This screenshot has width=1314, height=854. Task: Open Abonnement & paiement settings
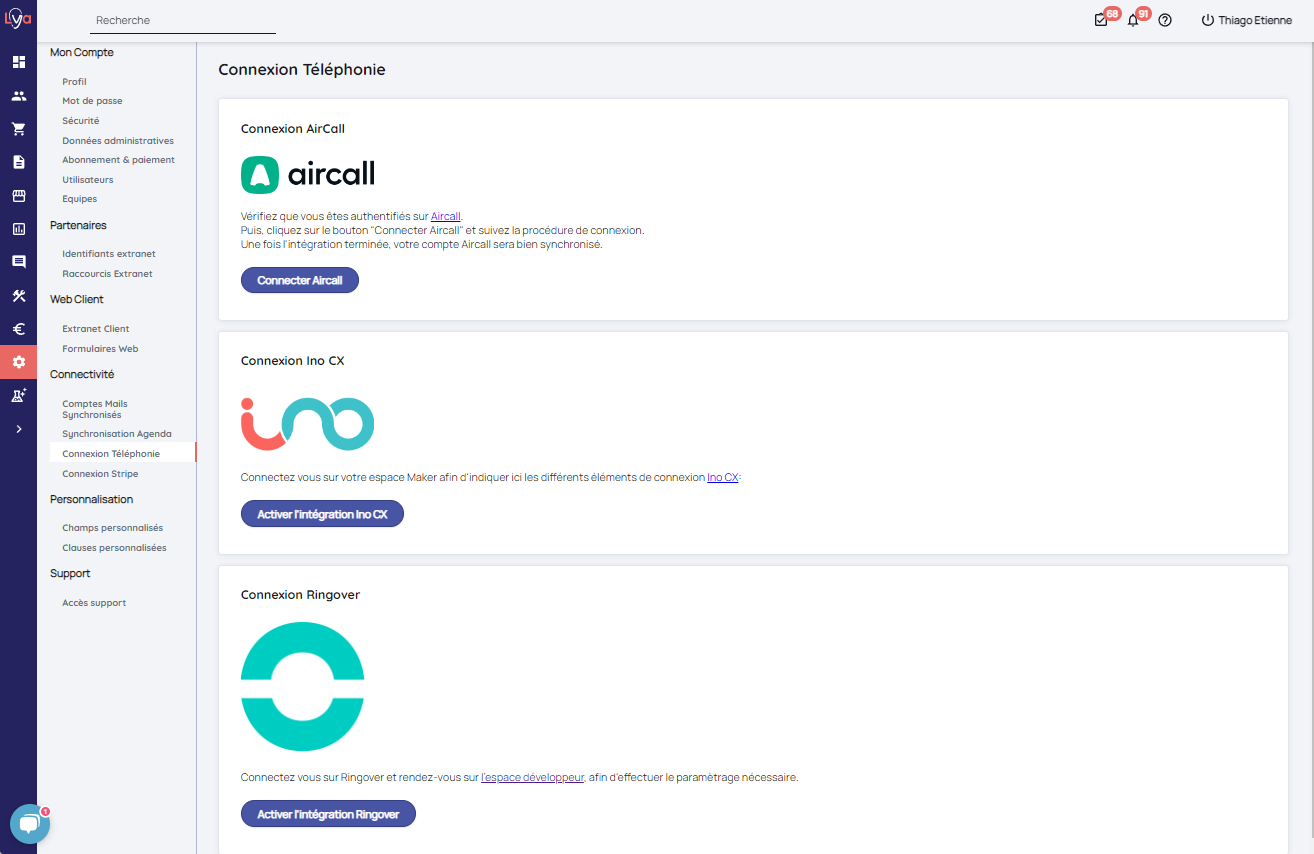click(x=118, y=160)
